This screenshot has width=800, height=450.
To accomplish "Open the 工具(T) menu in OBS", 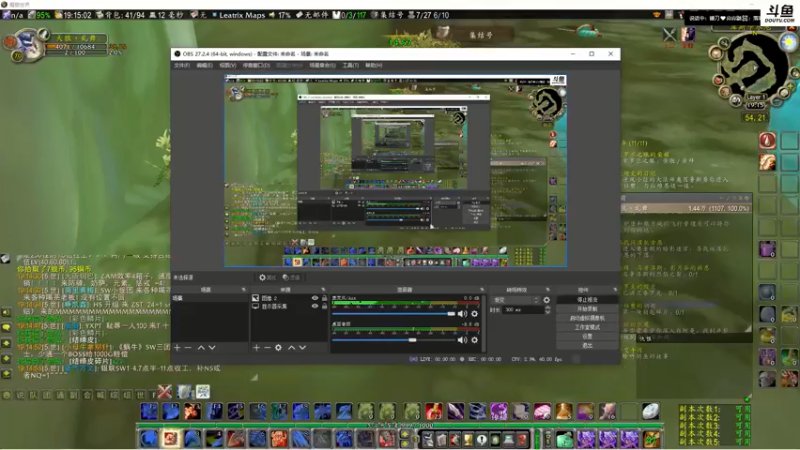I will pyautogui.click(x=351, y=65).
